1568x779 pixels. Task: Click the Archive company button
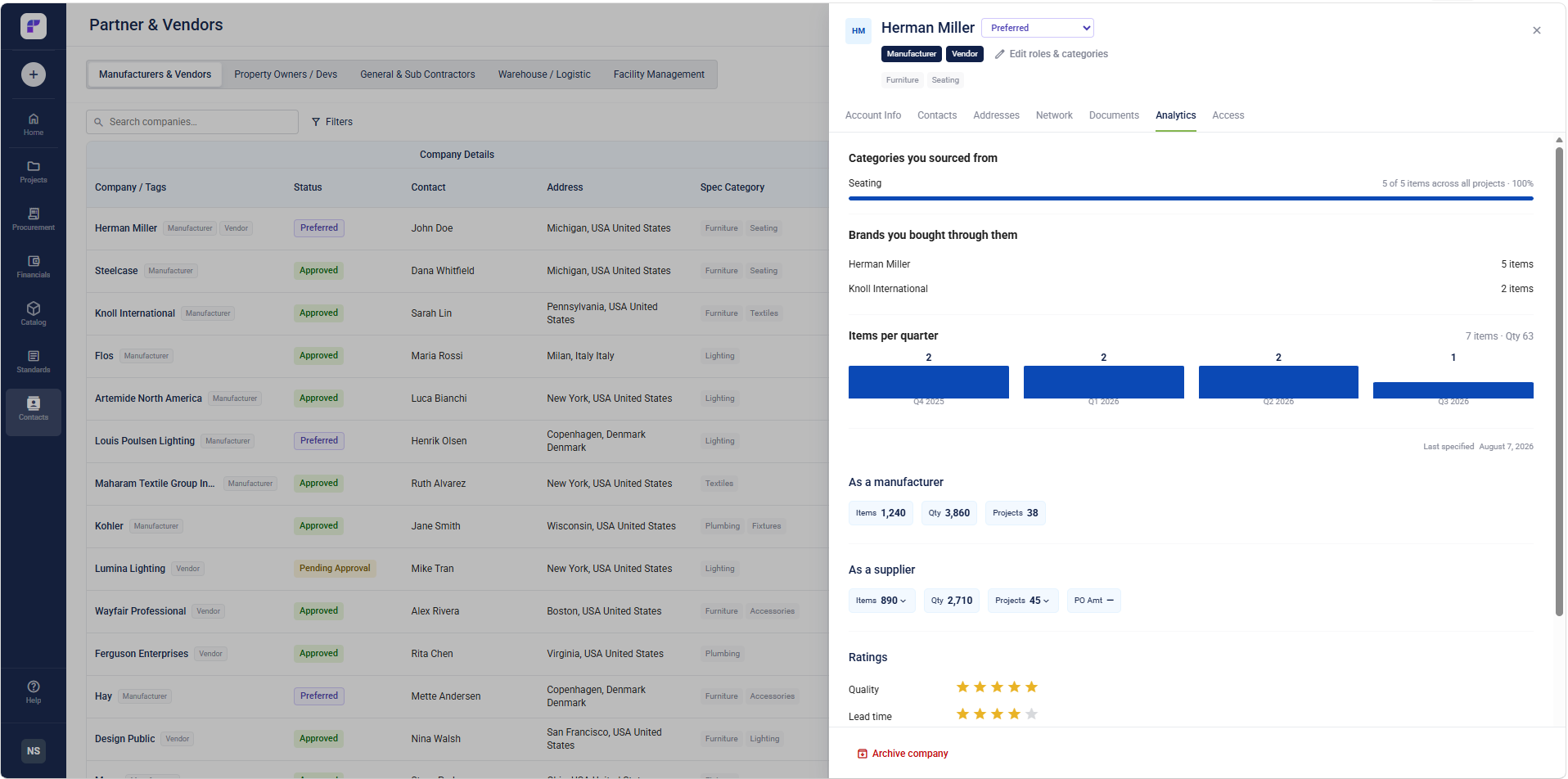[x=903, y=754]
